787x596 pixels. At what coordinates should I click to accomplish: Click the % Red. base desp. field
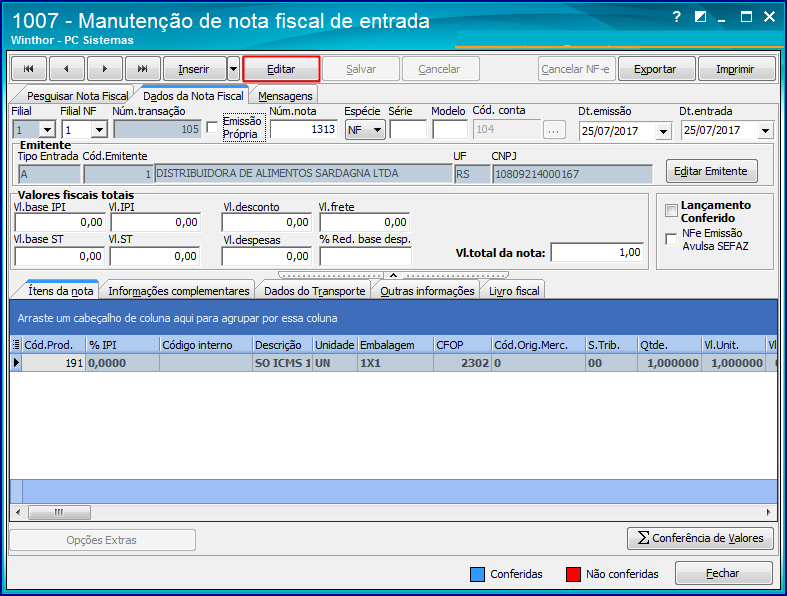(365, 256)
